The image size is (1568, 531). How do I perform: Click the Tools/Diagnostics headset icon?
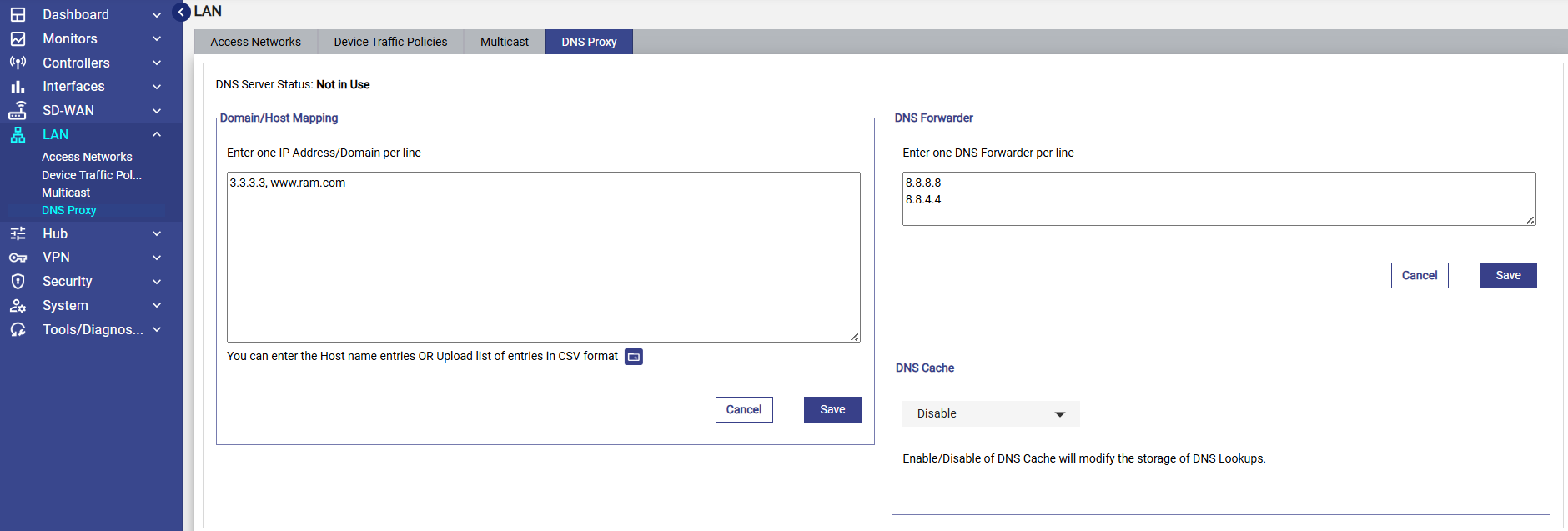pos(18,330)
